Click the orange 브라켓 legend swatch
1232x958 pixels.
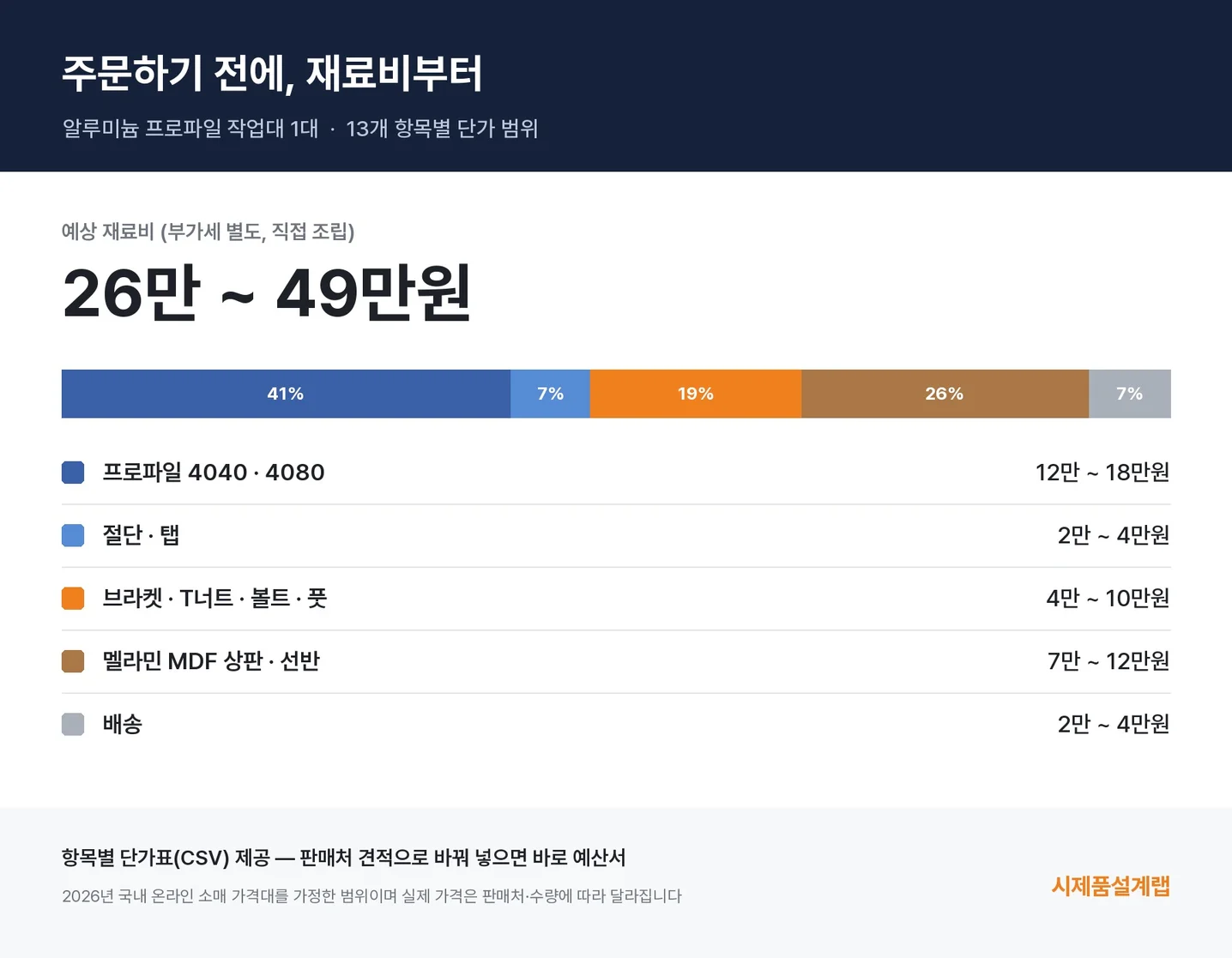73,599
